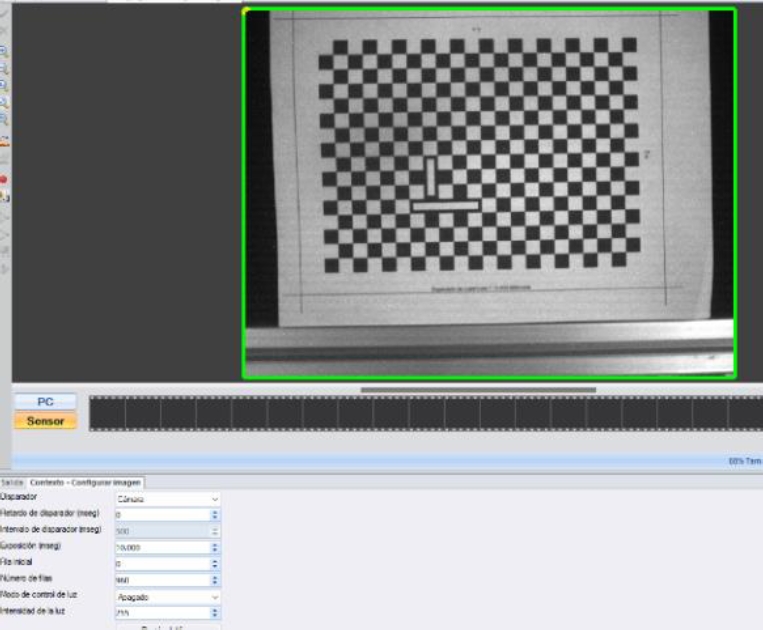Viewport: 763px width, 630px height.
Task: Click the topmost magnifier icon in left toolbar
Action: point(3,49)
